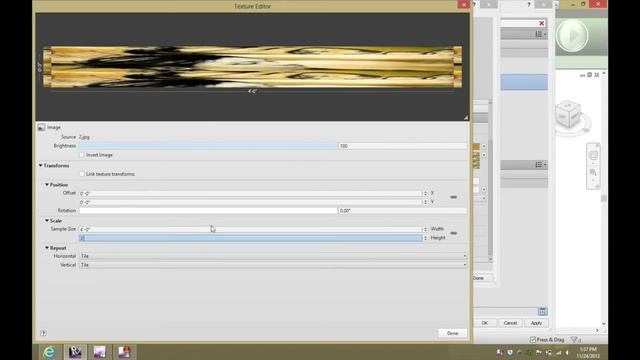Open the upper list view options icon

(x=540, y=34)
